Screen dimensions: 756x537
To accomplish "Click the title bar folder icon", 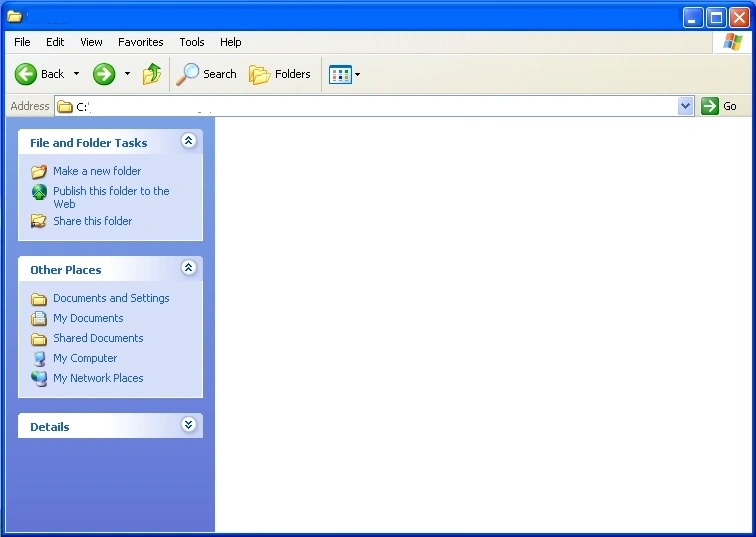I will click(x=15, y=17).
